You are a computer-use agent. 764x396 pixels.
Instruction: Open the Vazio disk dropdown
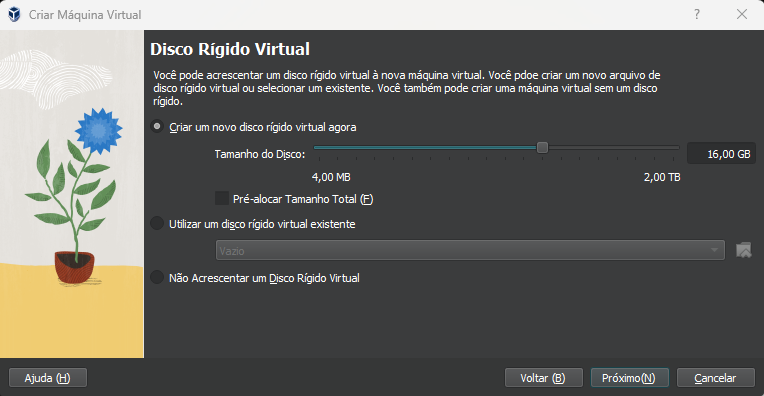[x=470, y=250]
